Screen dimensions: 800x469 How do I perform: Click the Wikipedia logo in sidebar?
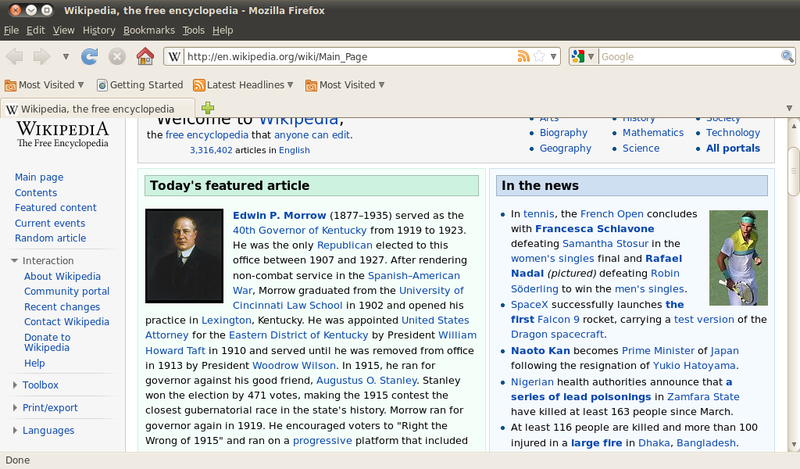tap(63, 134)
